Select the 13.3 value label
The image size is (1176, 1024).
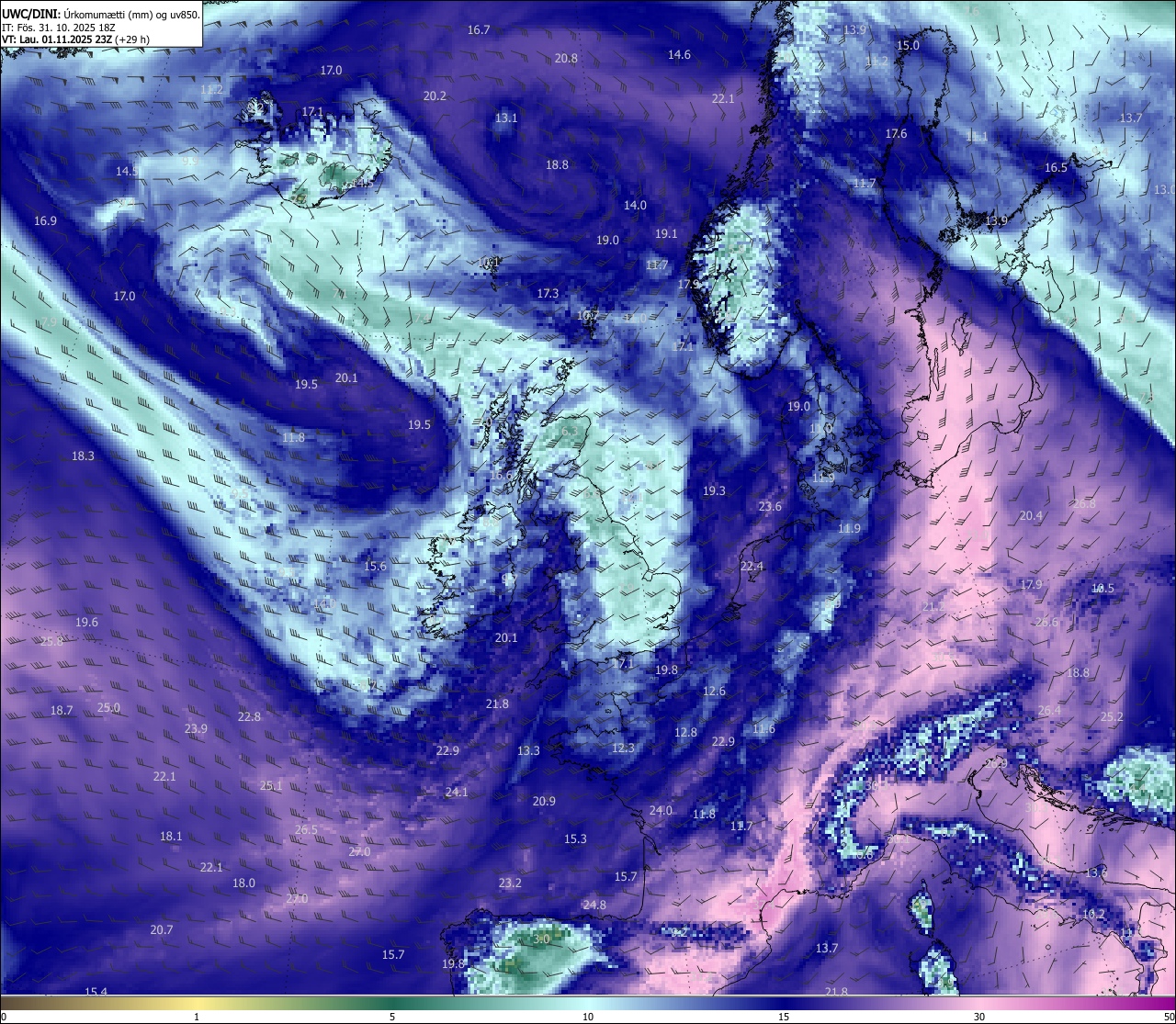(528, 750)
